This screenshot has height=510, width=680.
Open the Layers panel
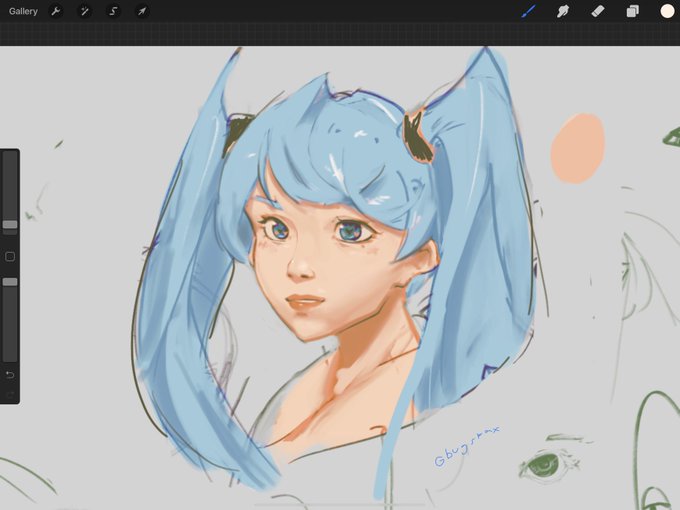click(632, 11)
